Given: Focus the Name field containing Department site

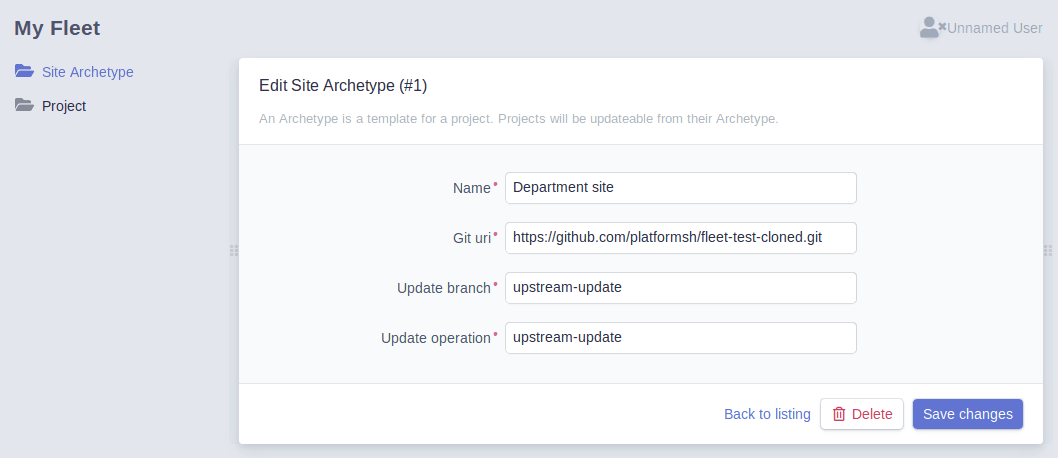Looking at the screenshot, I should (x=681, y=188).
